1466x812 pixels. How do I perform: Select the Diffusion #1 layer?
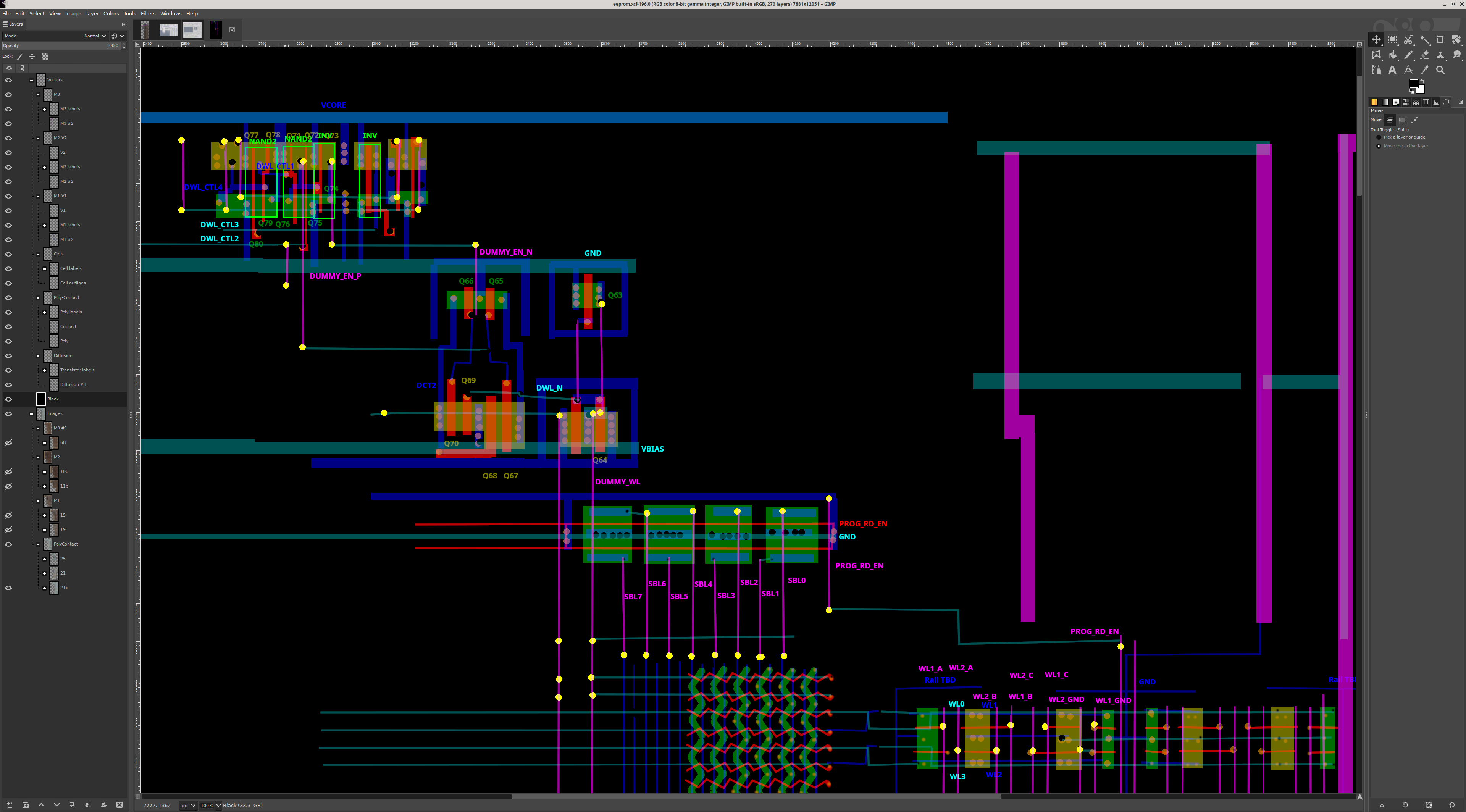(73, 385)
